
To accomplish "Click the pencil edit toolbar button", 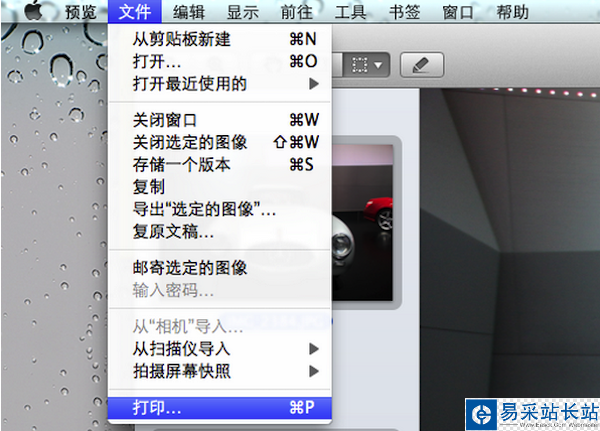I will [x=422, y=65].
